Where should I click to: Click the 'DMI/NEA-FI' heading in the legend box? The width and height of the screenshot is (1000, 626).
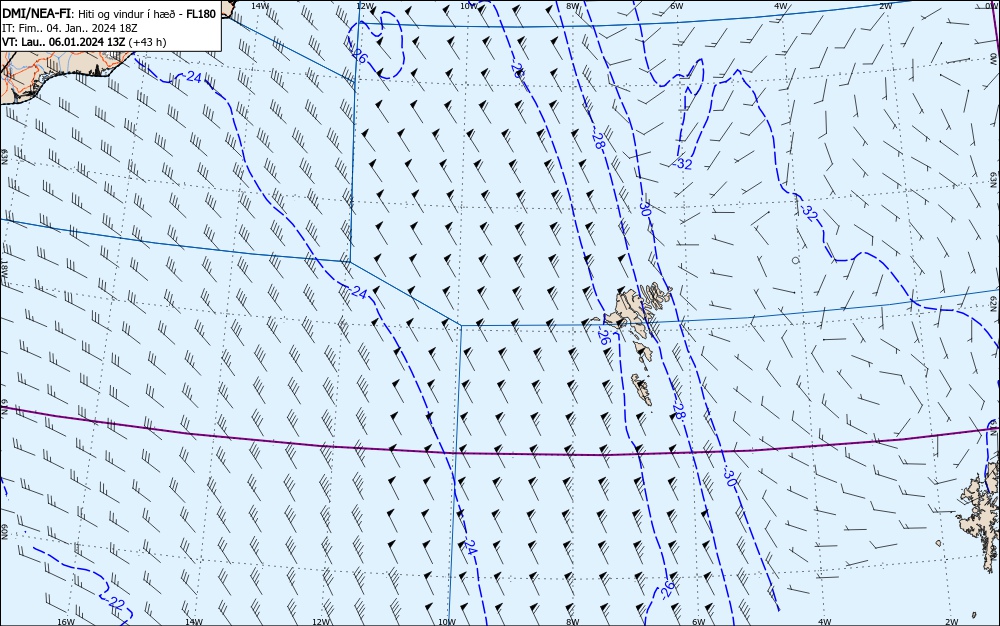tap(38, 14)
